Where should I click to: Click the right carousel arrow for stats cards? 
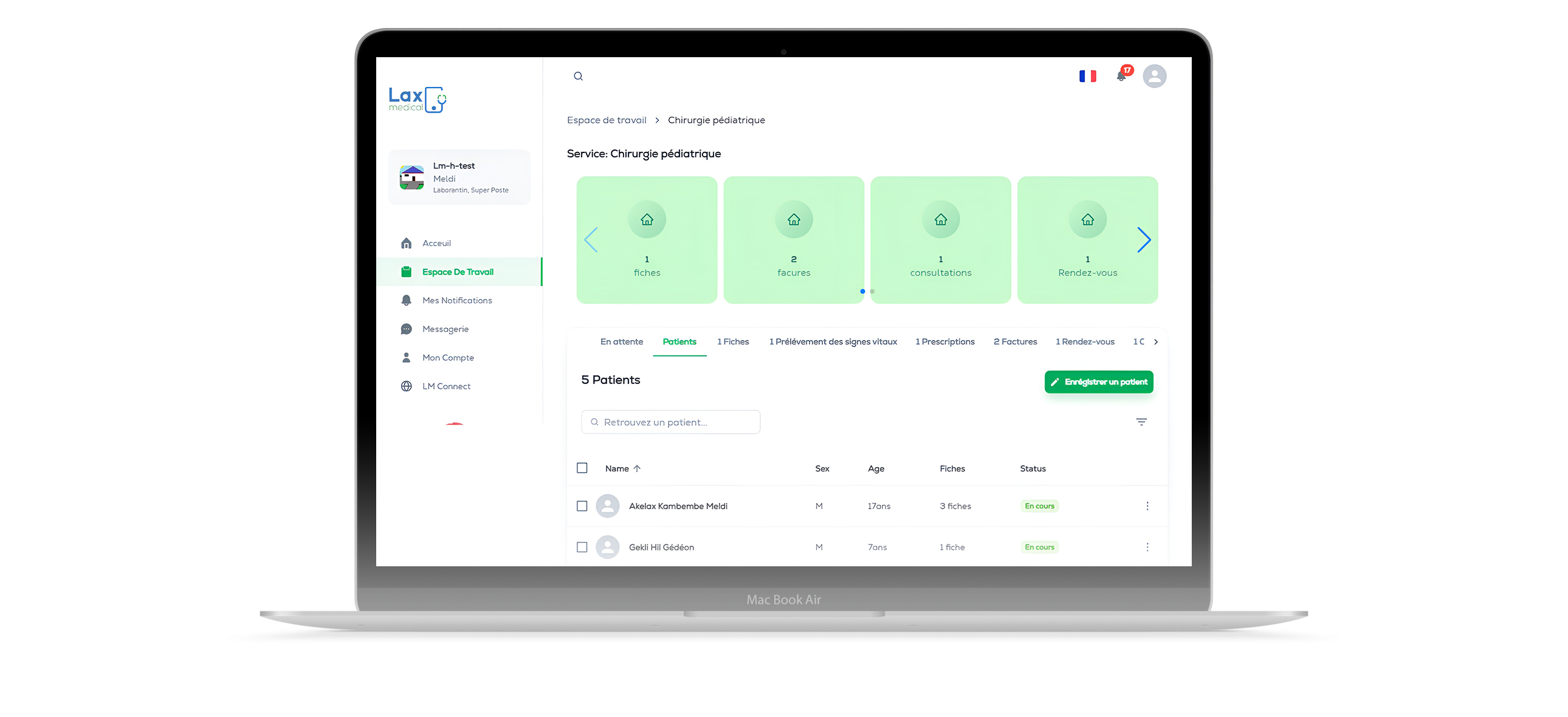pyautogui.click(x=1143, y=240)
